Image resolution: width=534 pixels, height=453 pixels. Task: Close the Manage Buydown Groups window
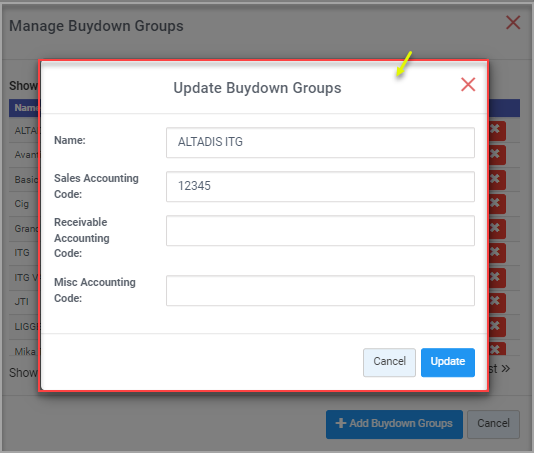[513, 22]
